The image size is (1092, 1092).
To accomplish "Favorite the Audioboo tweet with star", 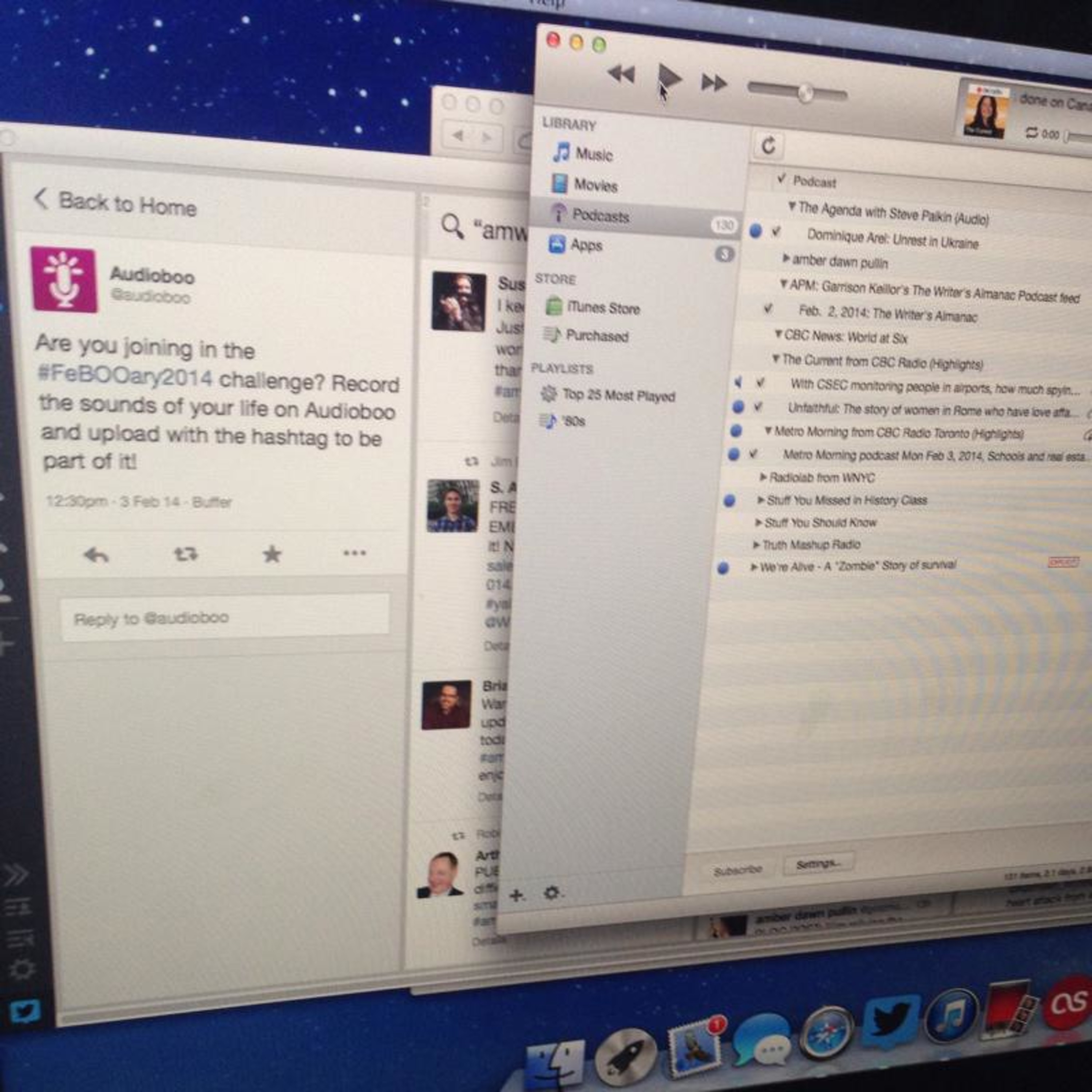I will pos(272,554).
